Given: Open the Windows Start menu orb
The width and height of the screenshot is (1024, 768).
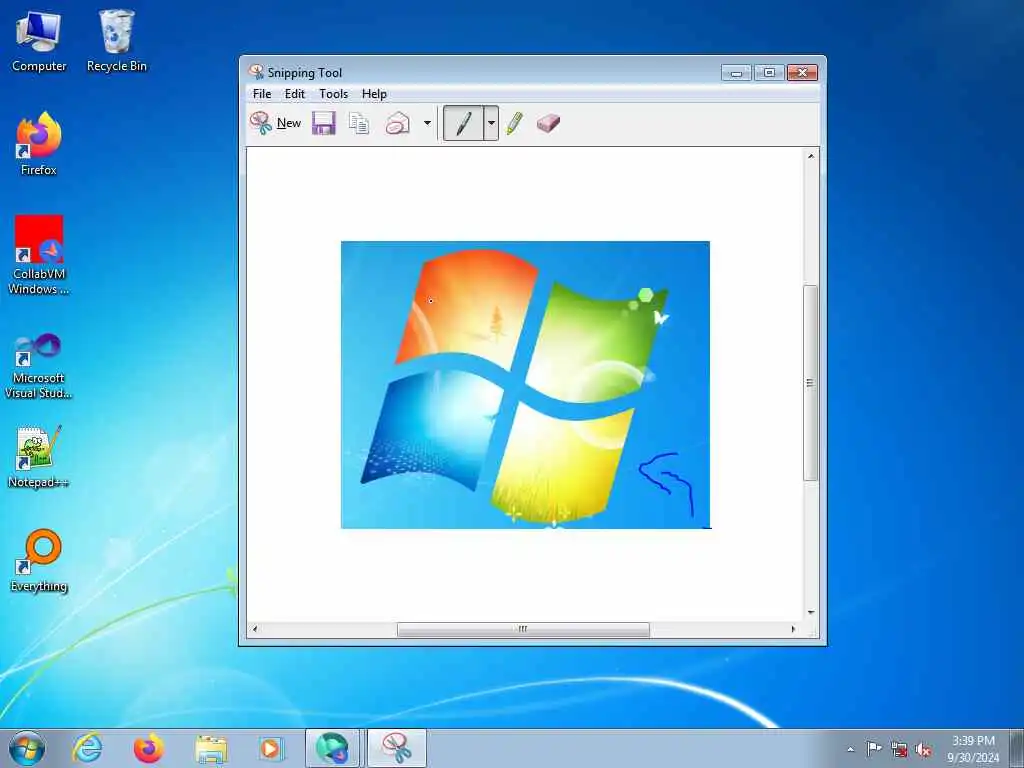Looking at the screenshot, I should click(27, 748).
